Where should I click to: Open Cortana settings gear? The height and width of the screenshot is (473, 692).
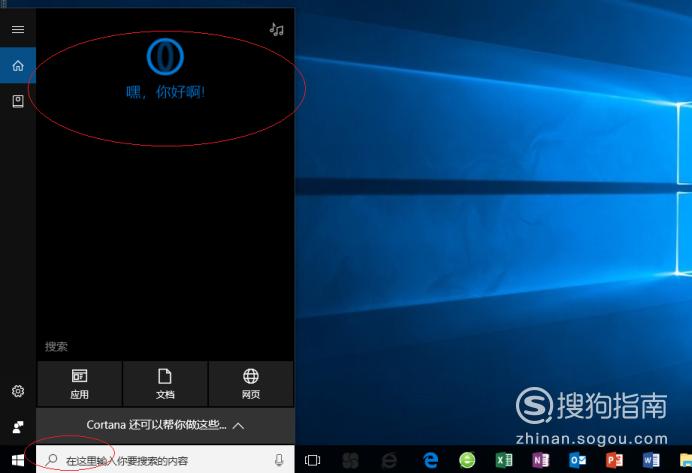[18, 391]
